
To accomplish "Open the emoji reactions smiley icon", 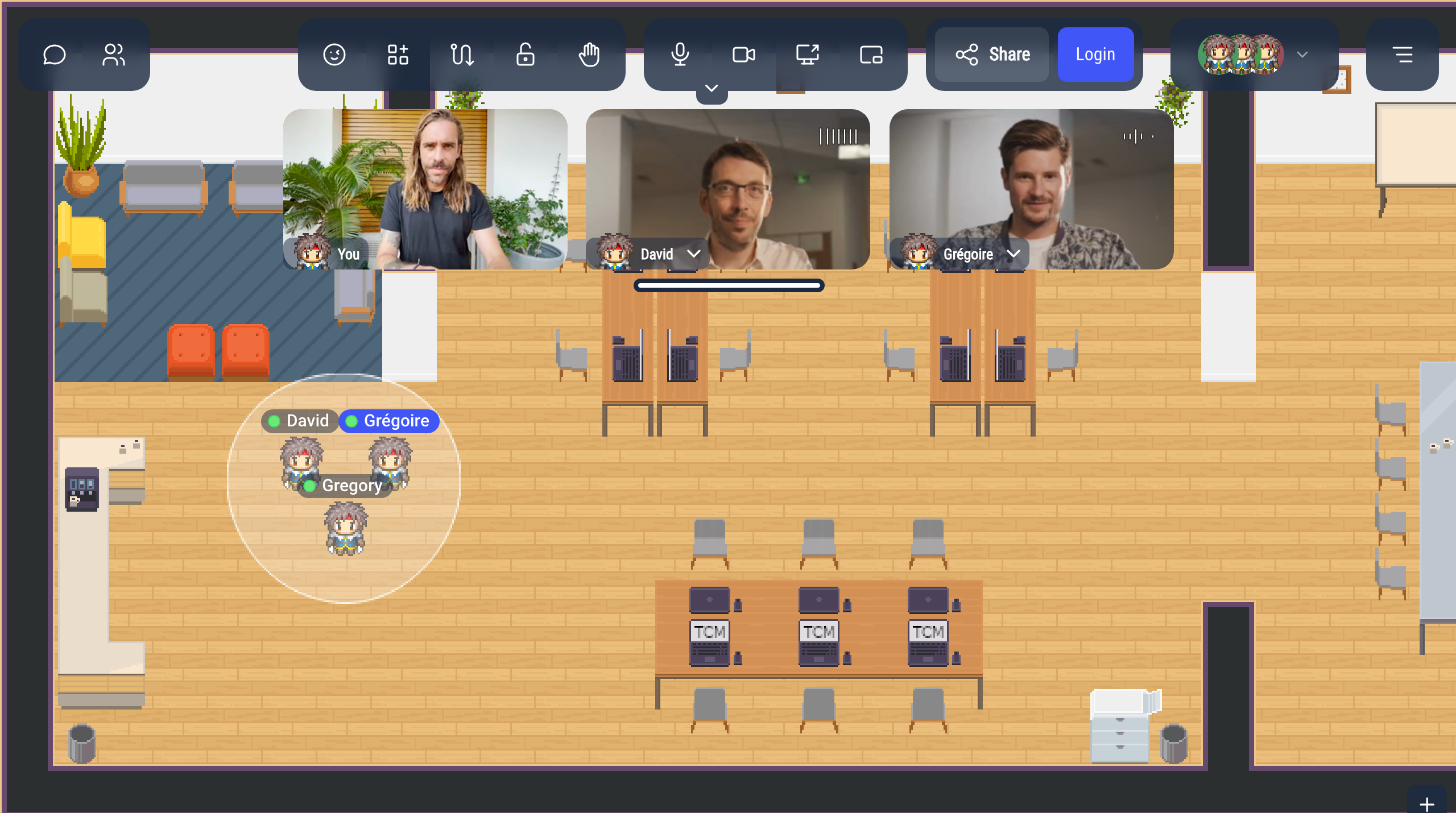I will (x=334, y=55).
